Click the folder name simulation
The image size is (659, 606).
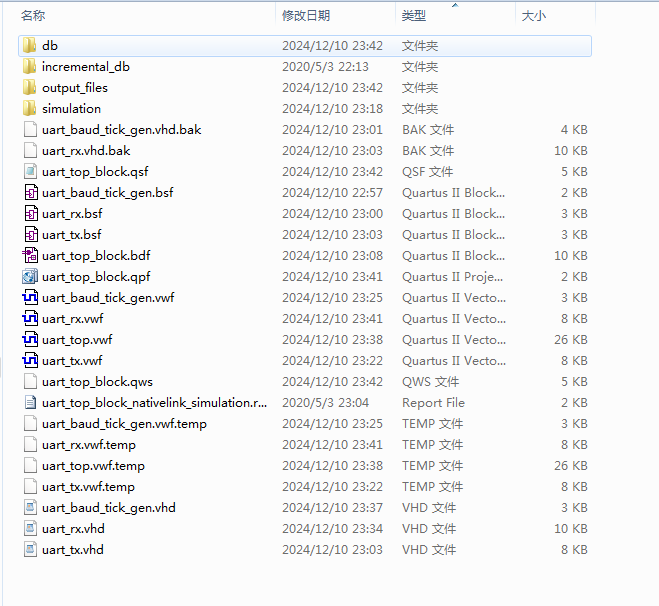click(x=71, y=108)
